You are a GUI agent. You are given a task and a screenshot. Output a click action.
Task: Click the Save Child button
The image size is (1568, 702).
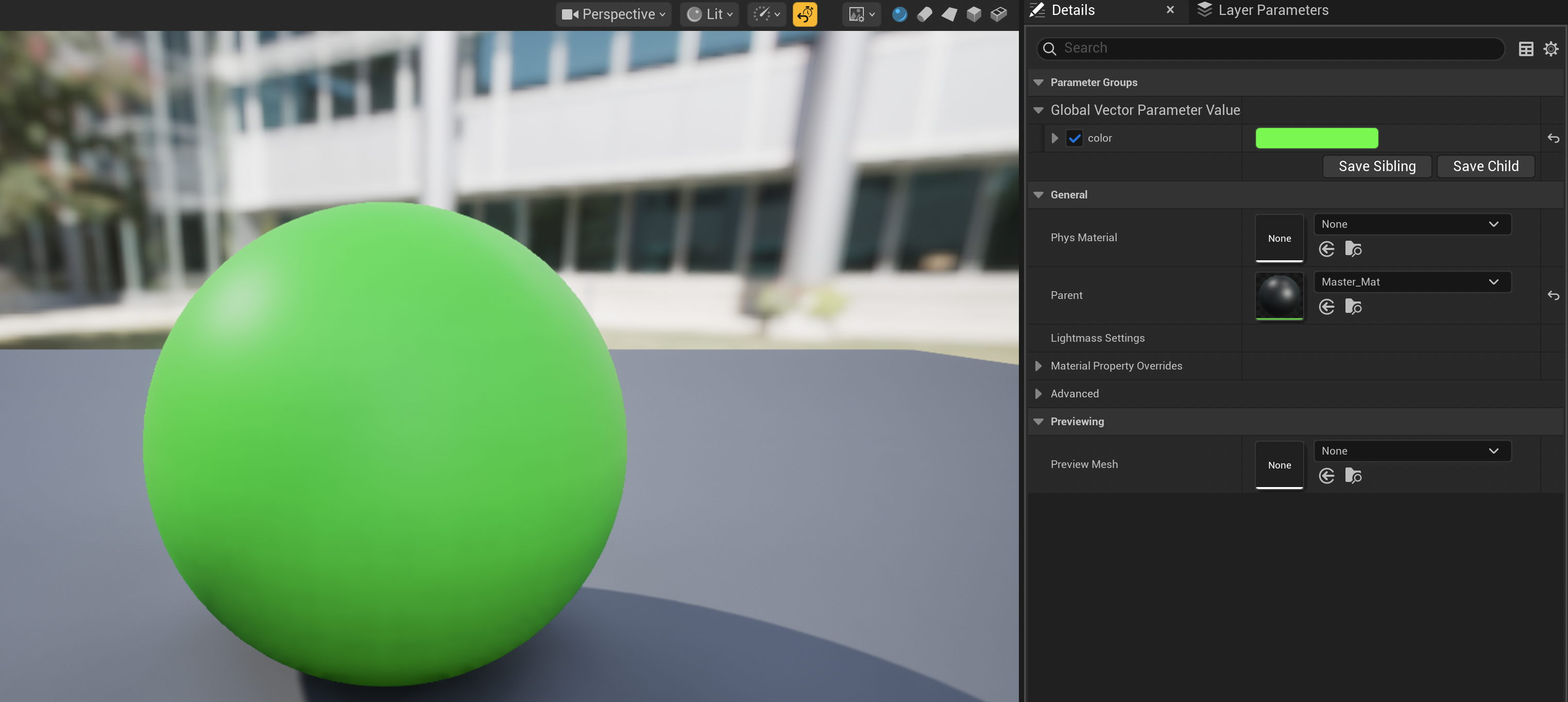pos(1485,166)
